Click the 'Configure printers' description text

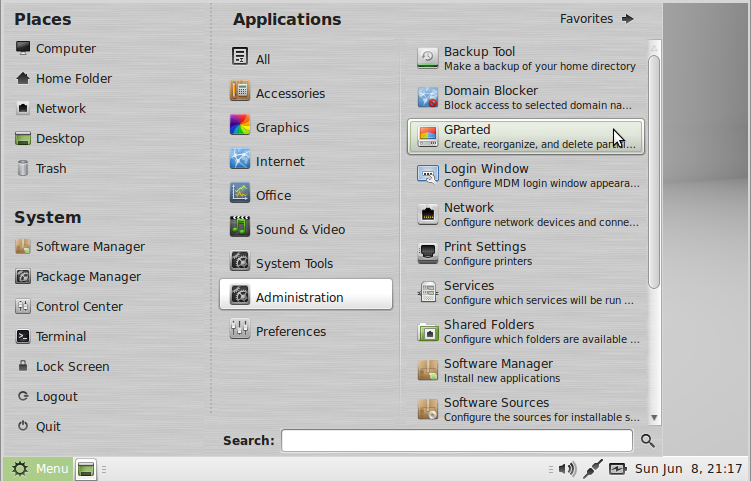point(488,261)
